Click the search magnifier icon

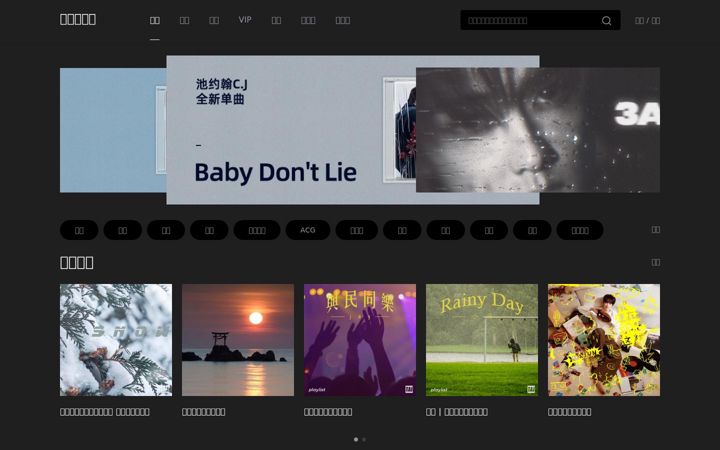[606, 21]
